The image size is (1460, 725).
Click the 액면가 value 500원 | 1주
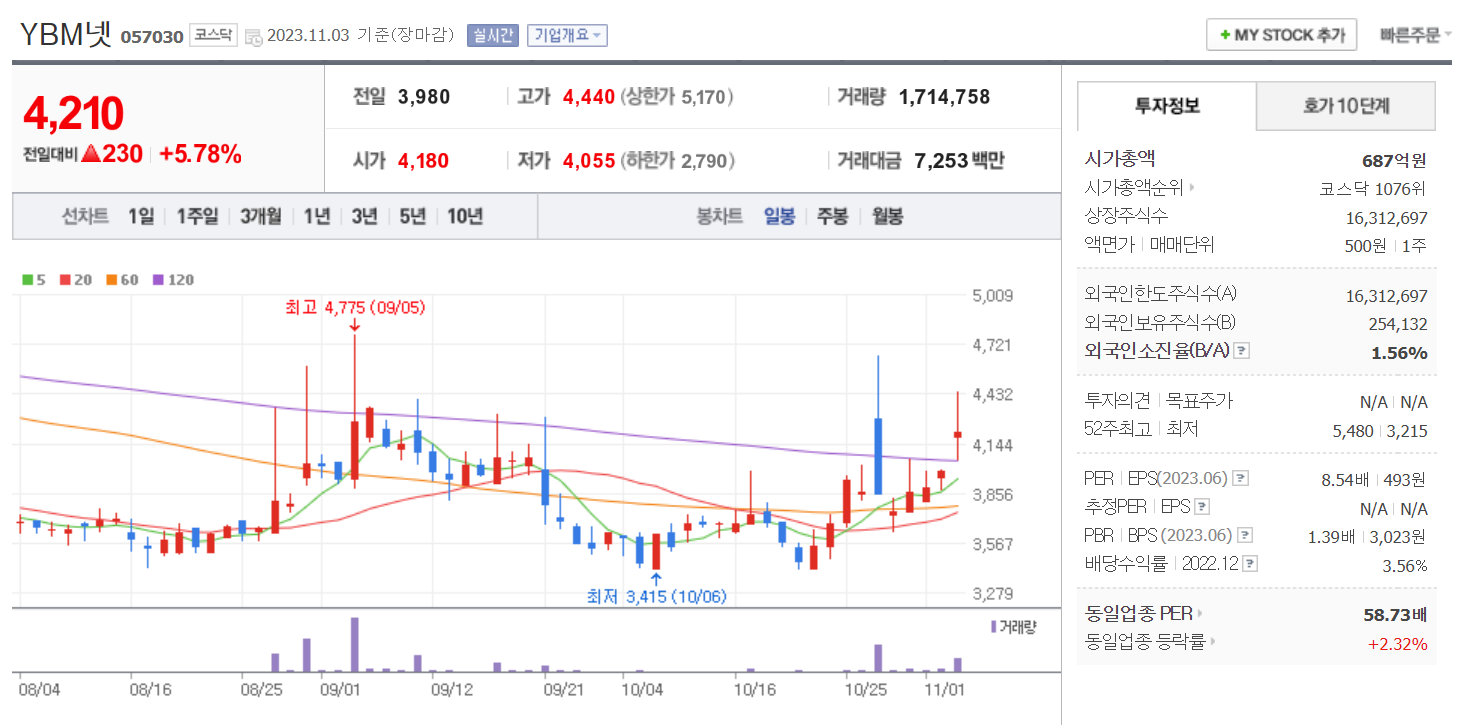(1385, 245)
